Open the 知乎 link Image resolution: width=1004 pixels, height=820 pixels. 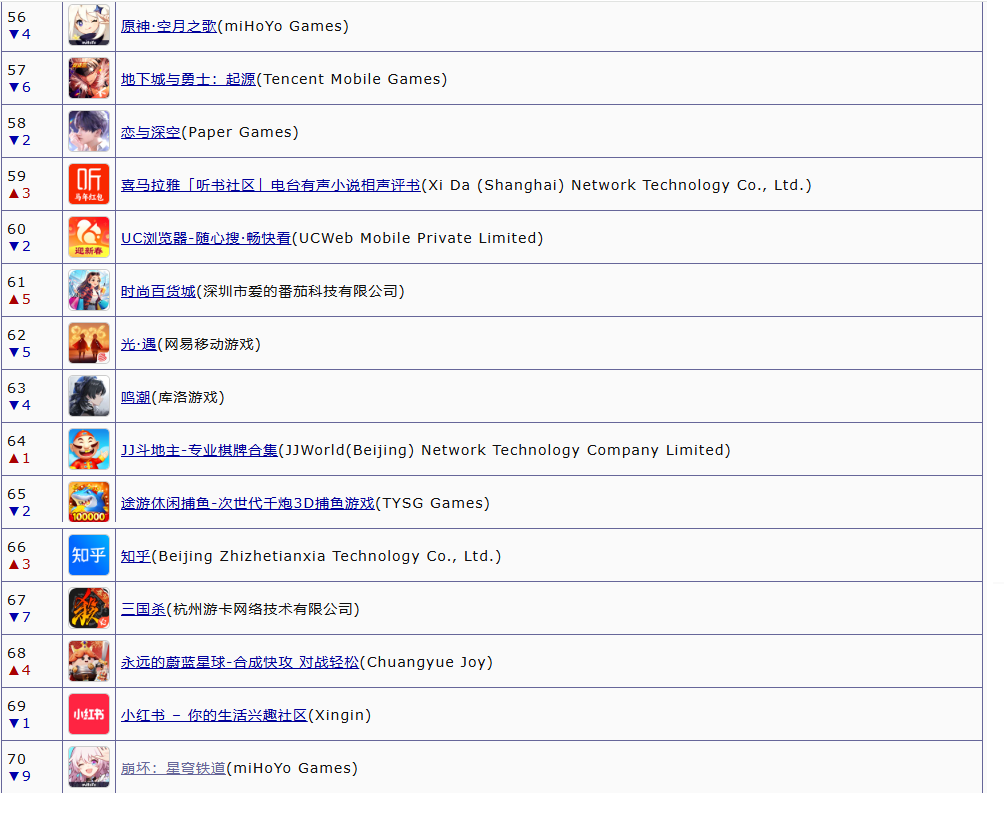136,556
